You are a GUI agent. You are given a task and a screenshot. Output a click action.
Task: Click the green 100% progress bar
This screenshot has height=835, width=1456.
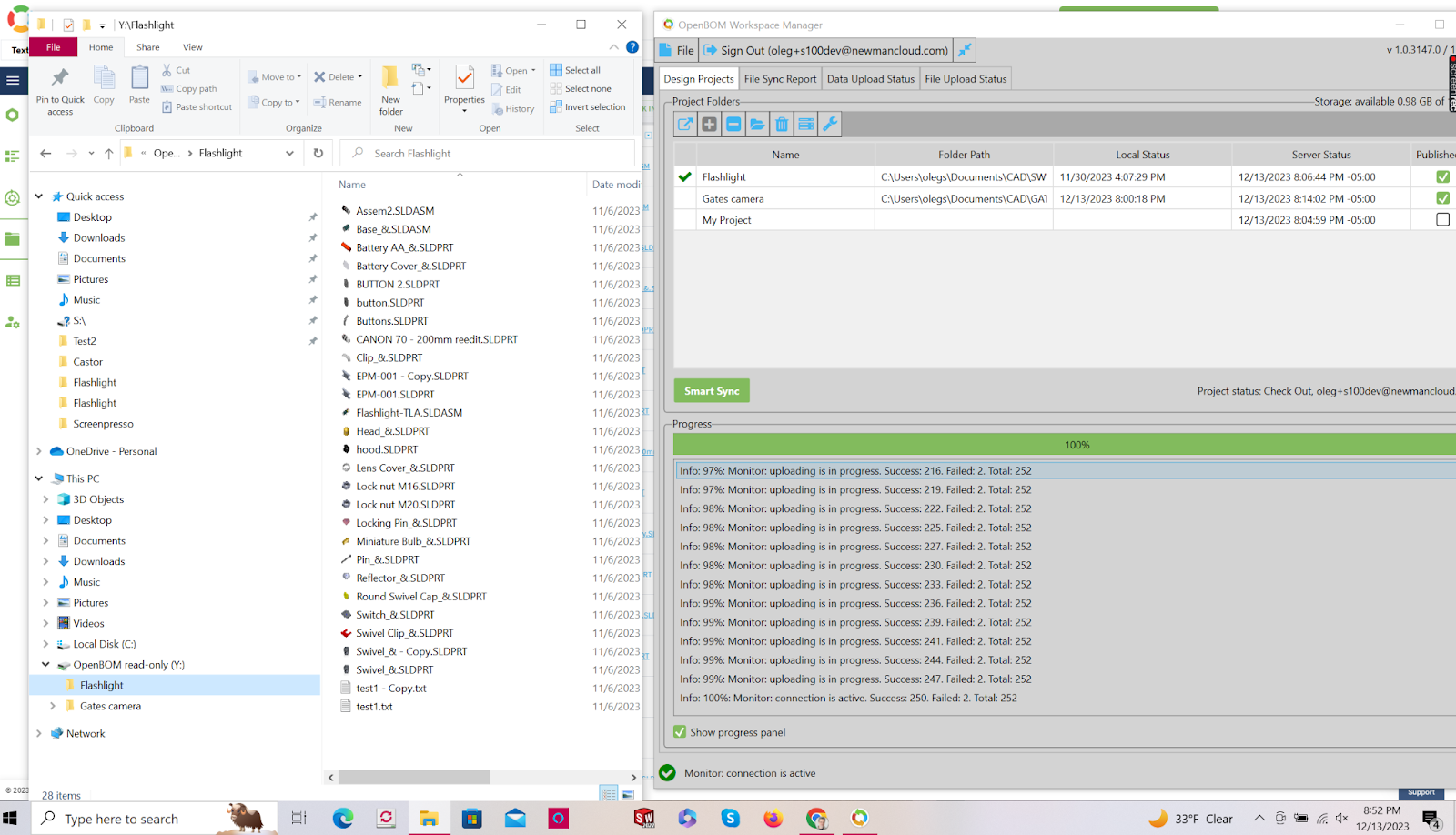click(1064, 445)
